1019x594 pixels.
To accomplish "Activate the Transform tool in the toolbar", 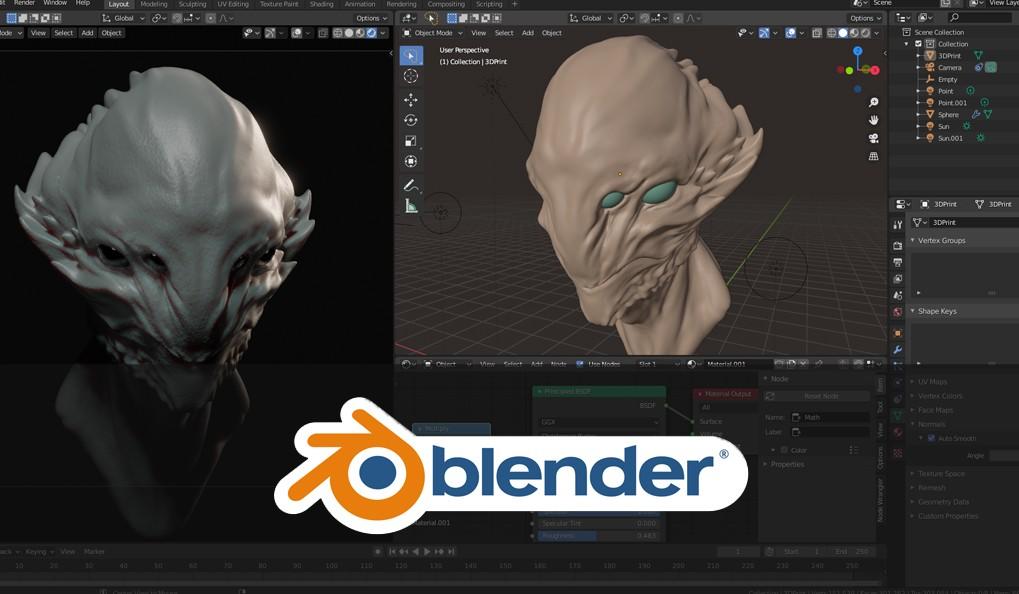I will [411, 161].
